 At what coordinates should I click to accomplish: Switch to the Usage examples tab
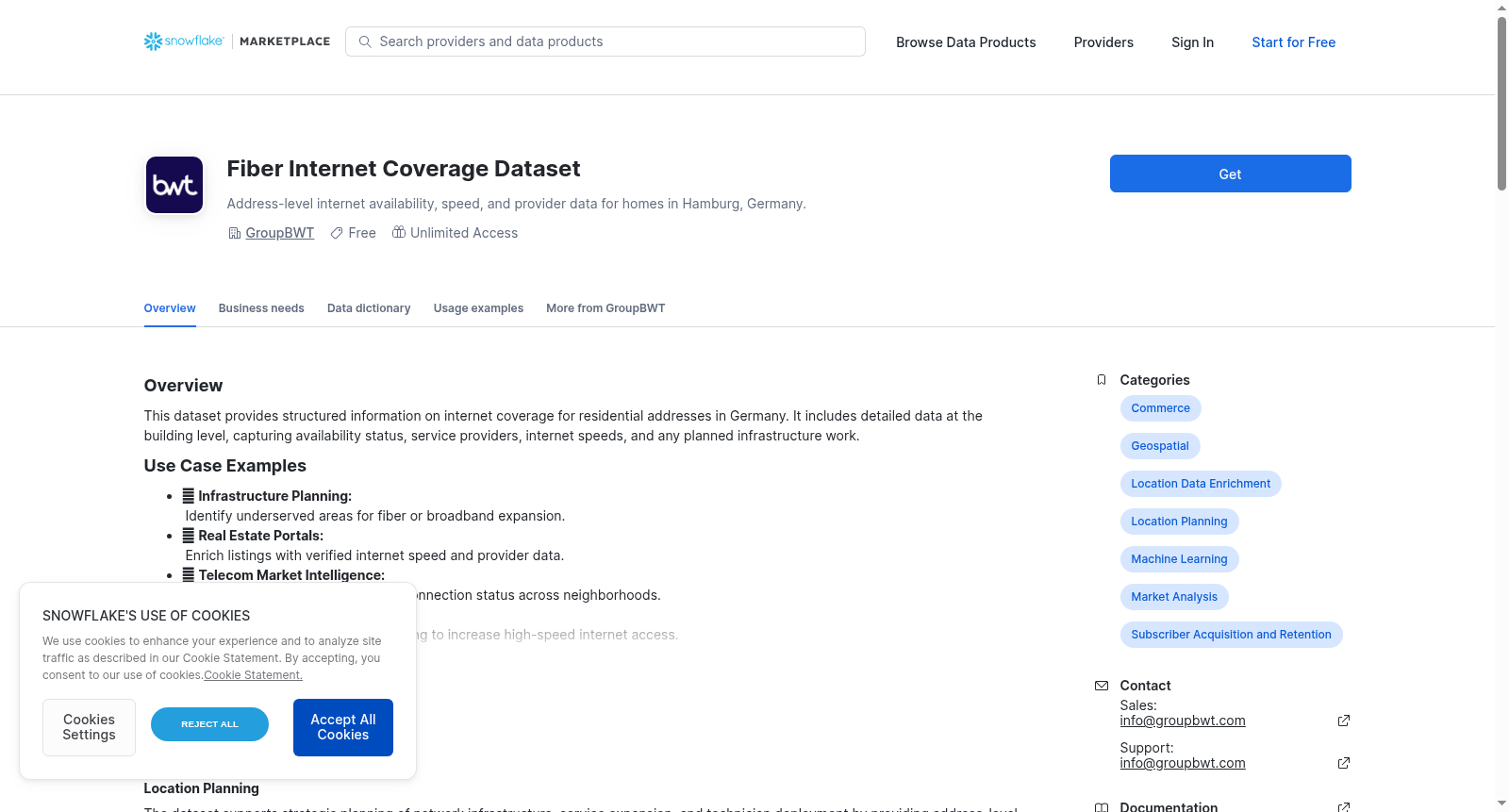point(478,308)
